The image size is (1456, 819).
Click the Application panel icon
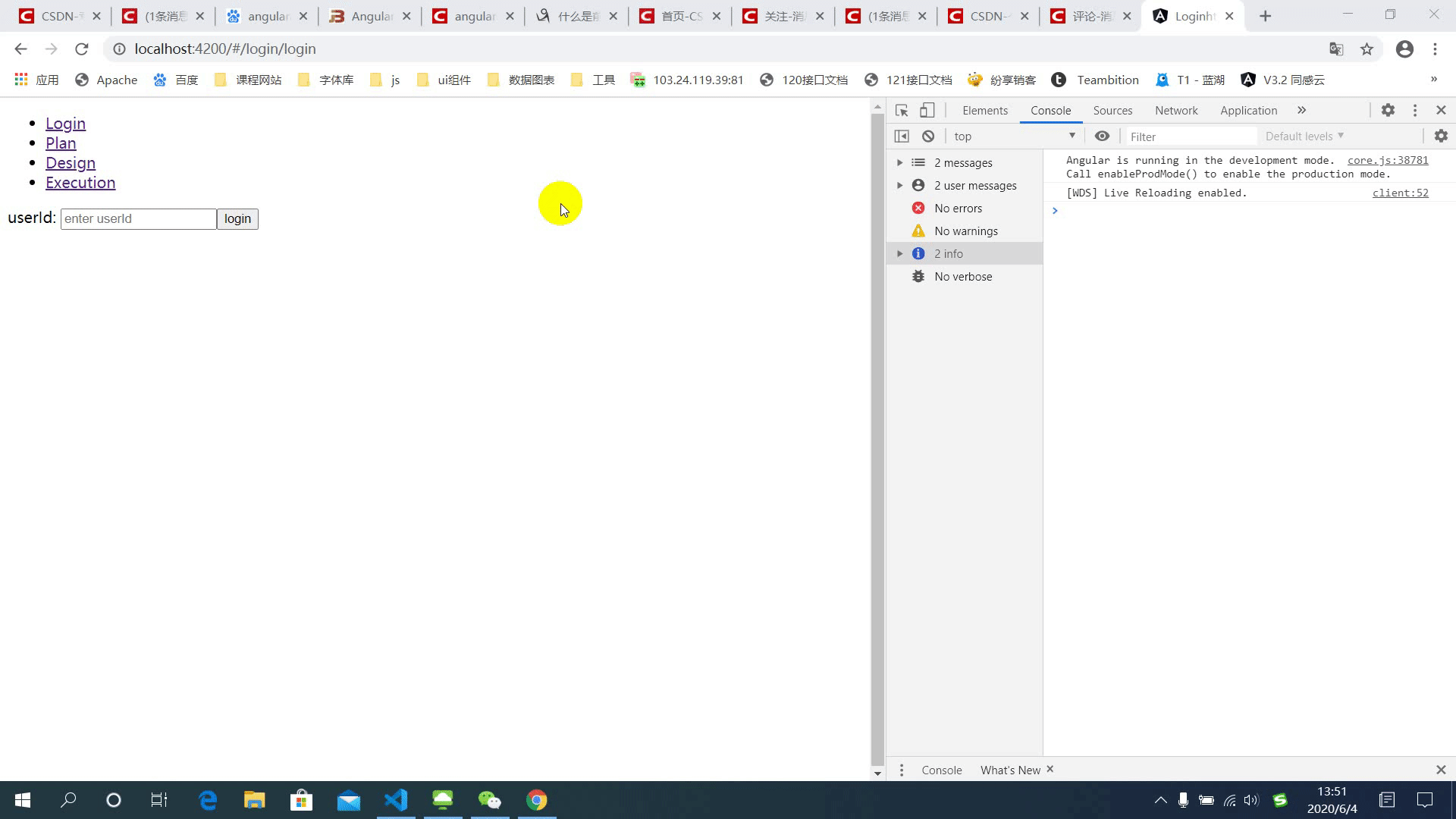pyautogui.click(x=1249, y=110)
